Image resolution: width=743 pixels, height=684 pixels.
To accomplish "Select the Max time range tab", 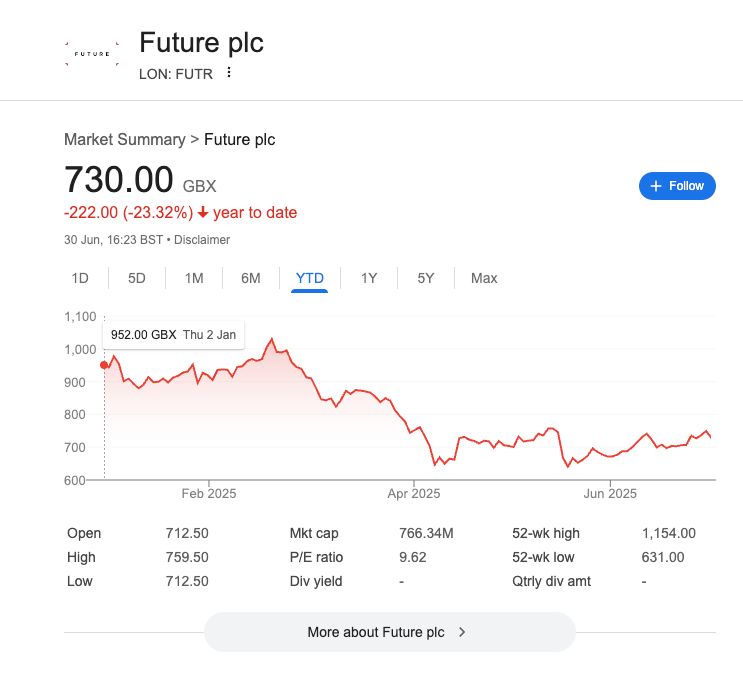I will point(484,278).
